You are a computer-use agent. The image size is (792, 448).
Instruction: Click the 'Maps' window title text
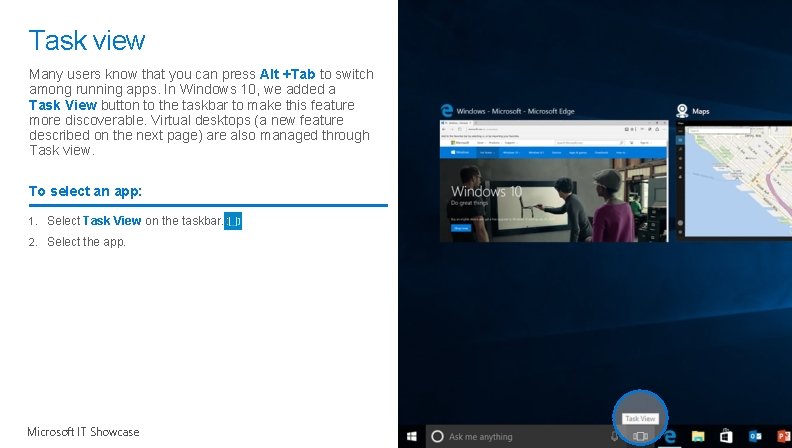[x=701, y=111]
